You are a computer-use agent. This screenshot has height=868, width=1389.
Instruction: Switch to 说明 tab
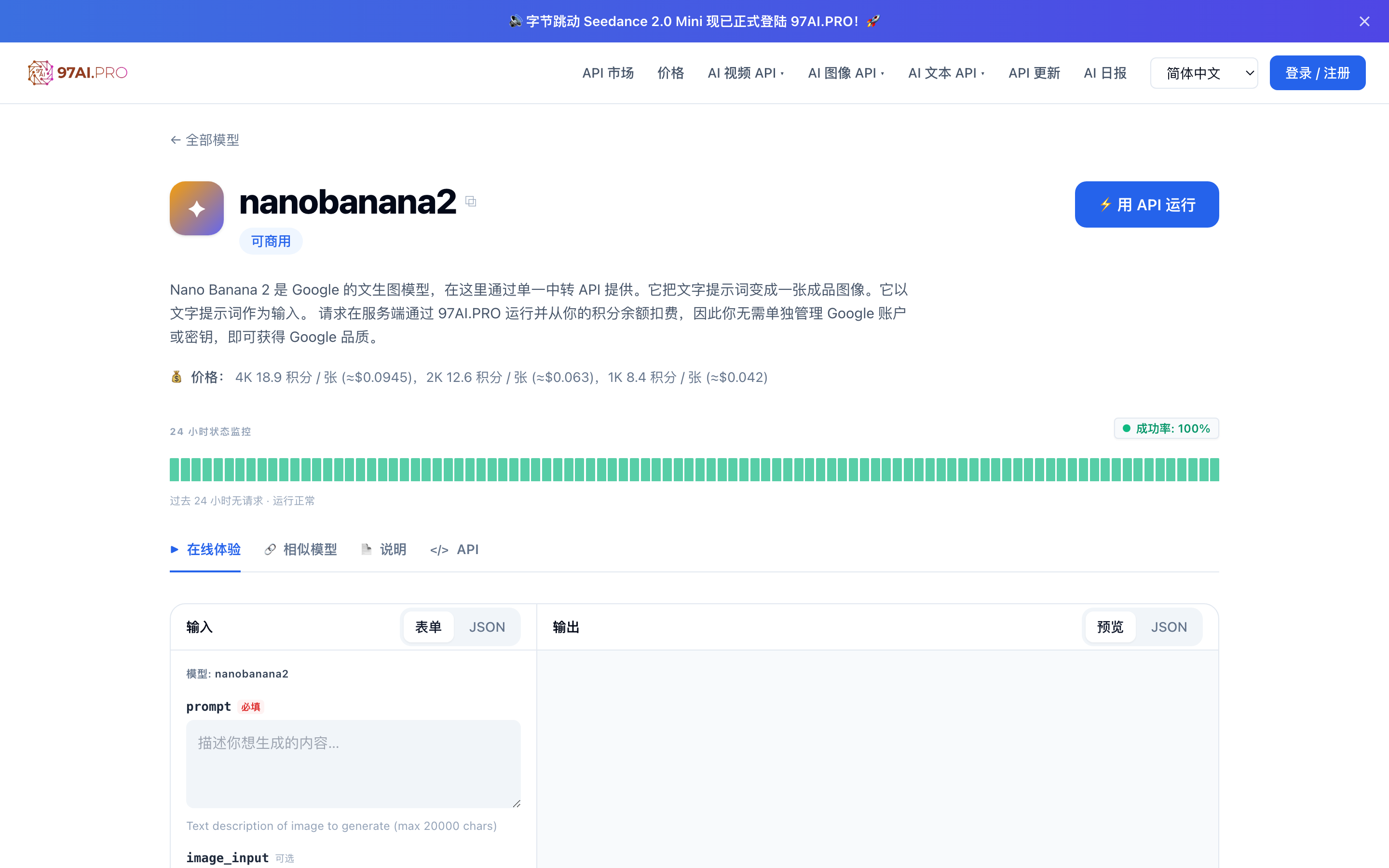click(x=383, y=549)
